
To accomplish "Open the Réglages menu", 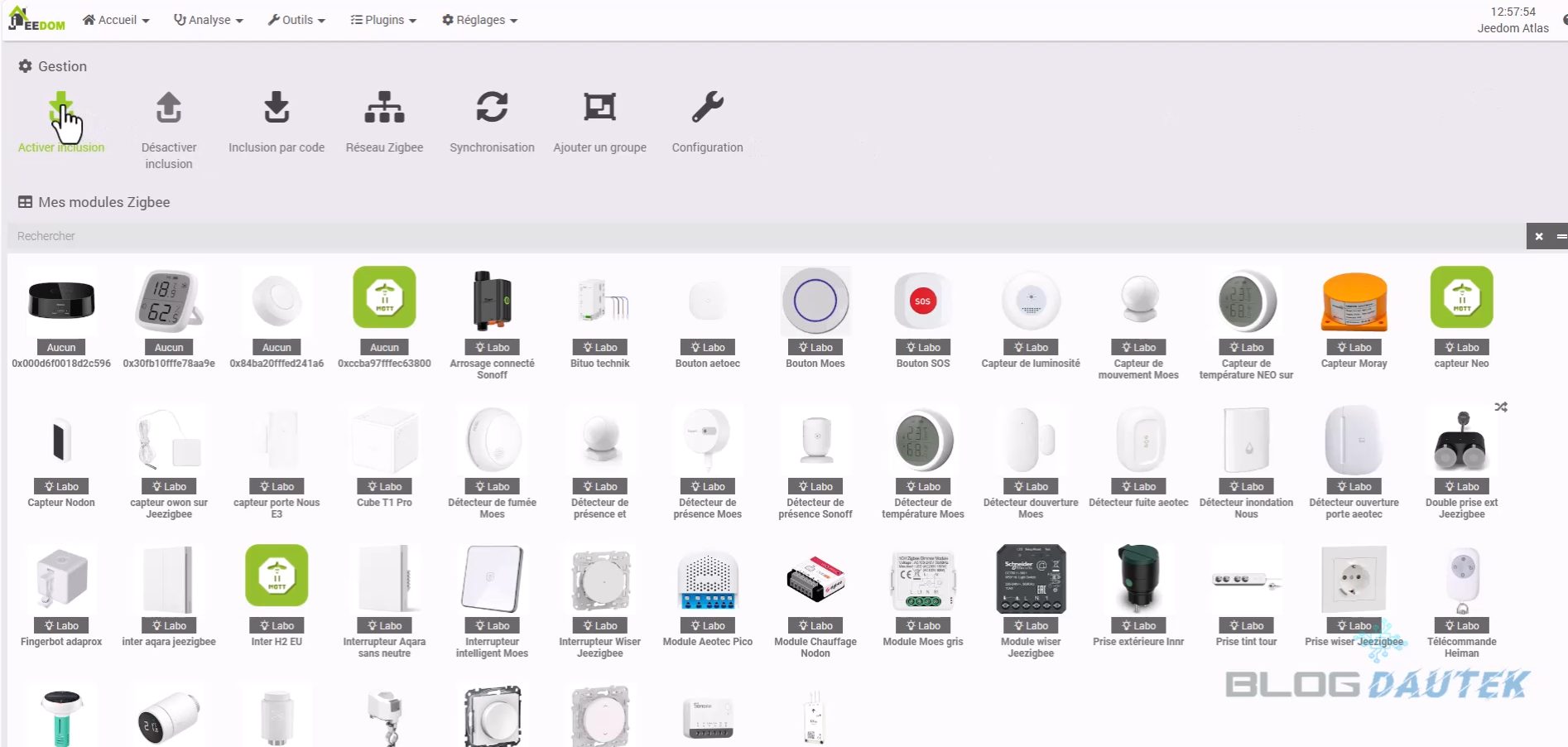I will (x=479, y=20).
